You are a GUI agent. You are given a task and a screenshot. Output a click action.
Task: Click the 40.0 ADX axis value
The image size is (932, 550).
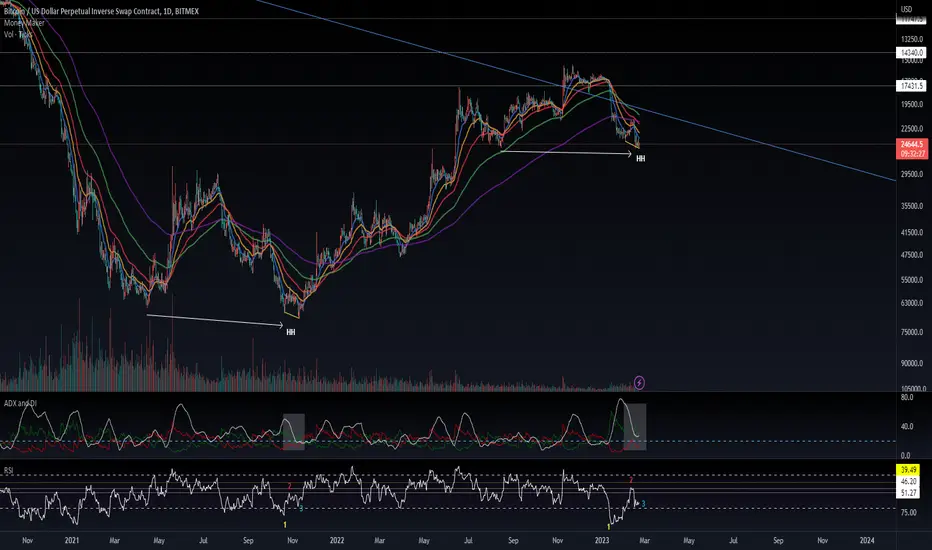point(907,426)
